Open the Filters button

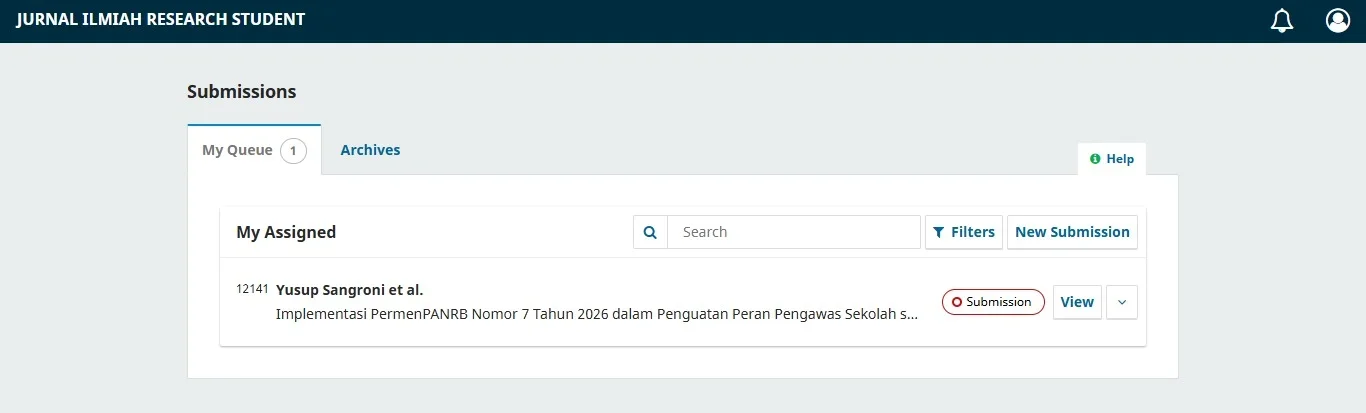coord(964,232)
